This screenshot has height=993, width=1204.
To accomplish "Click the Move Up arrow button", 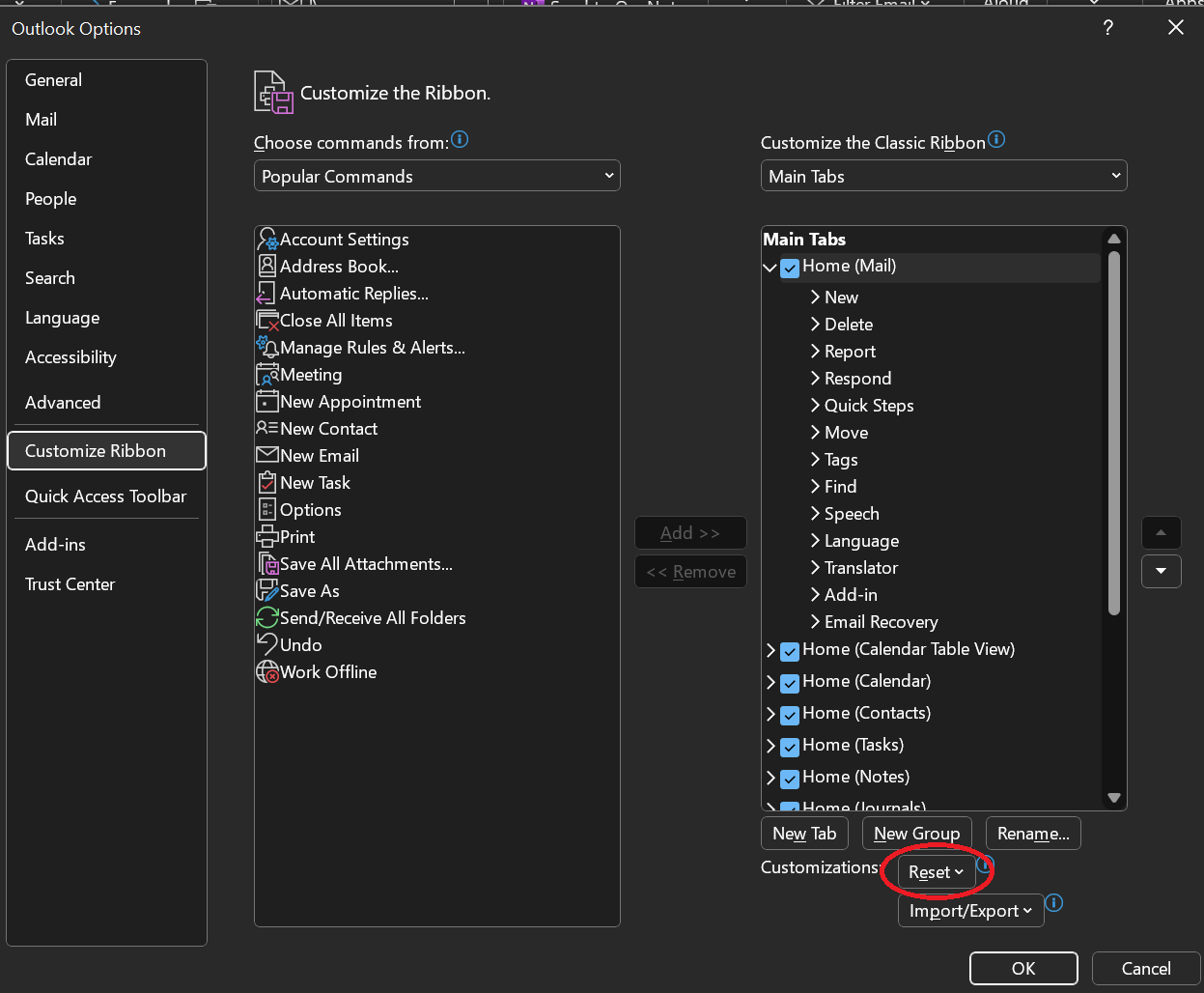I will point(1162,532).
